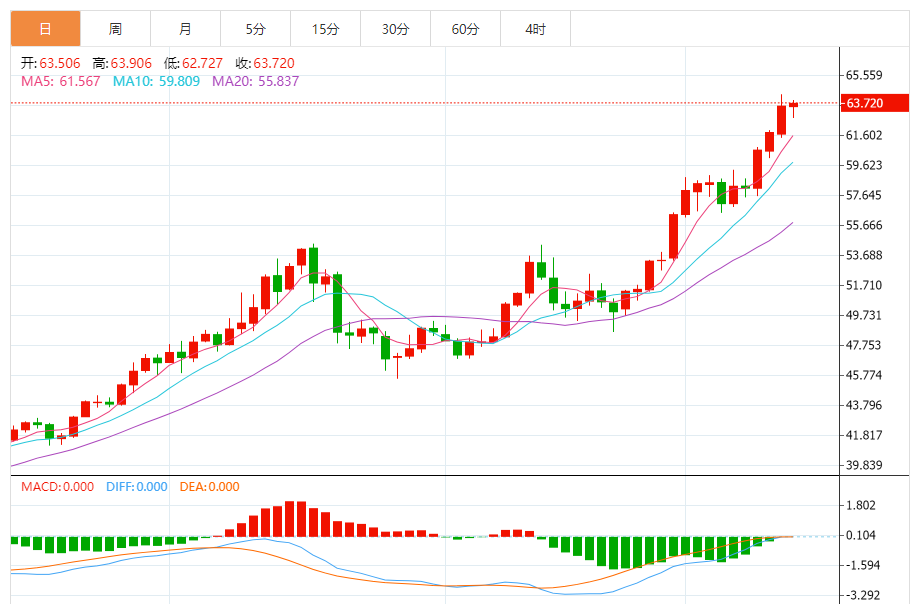This screenshot has height=604, width=914.
Task: Click the 开 opening price value 63.506
Action: pos(61,63)
